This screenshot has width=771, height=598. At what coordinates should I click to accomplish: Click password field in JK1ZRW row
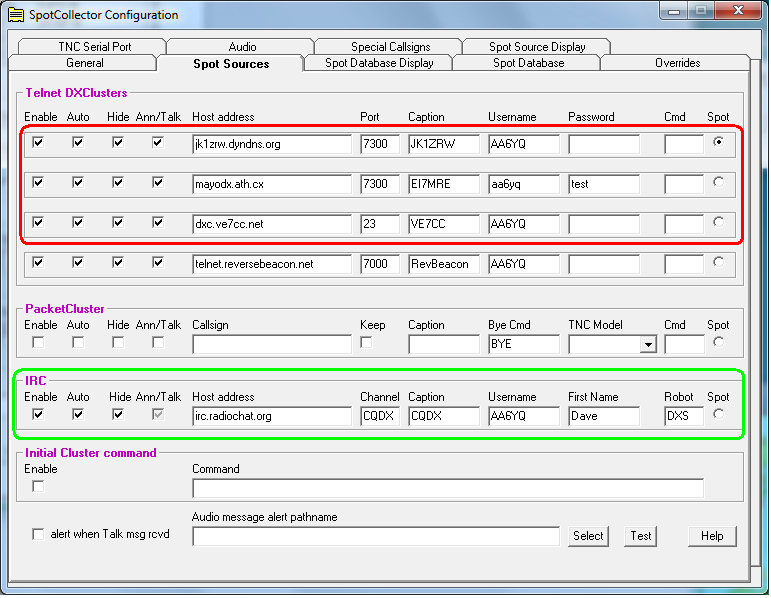click(604, 144)
